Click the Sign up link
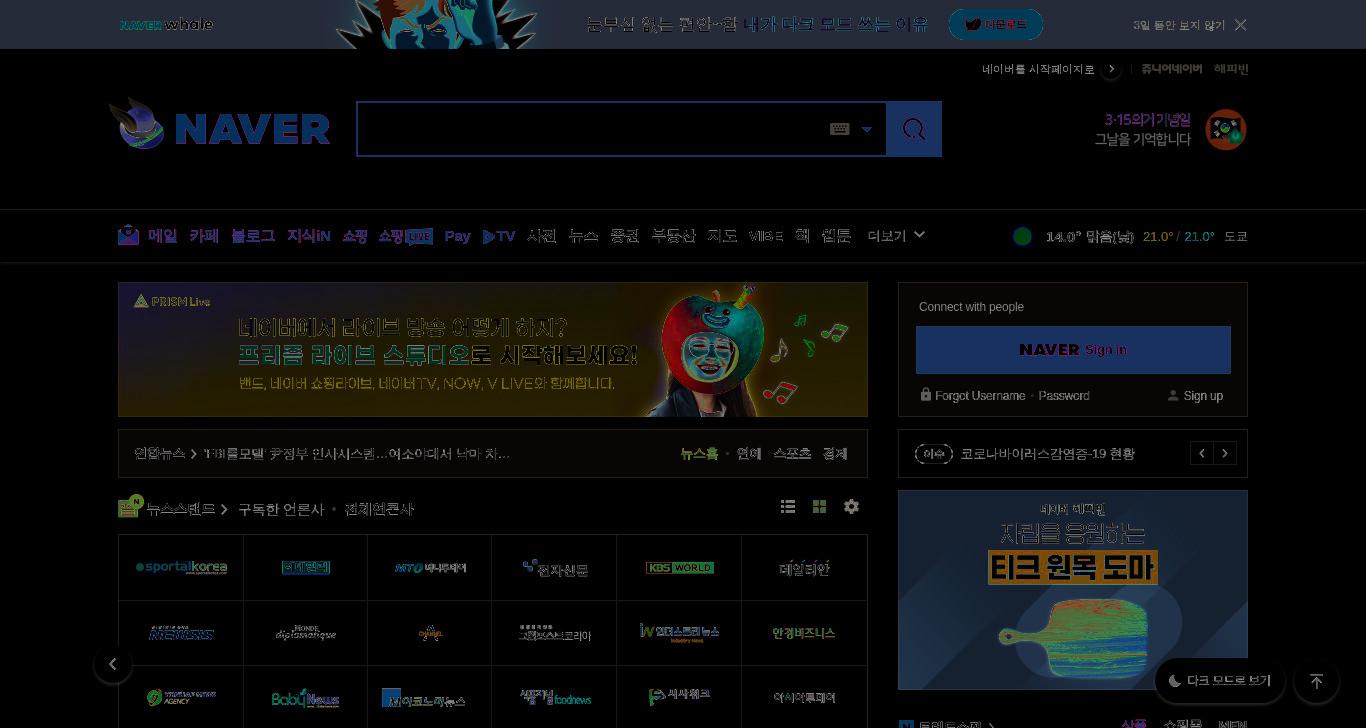The height and width of the screenshot is (728, 1366). [1203, 396]
